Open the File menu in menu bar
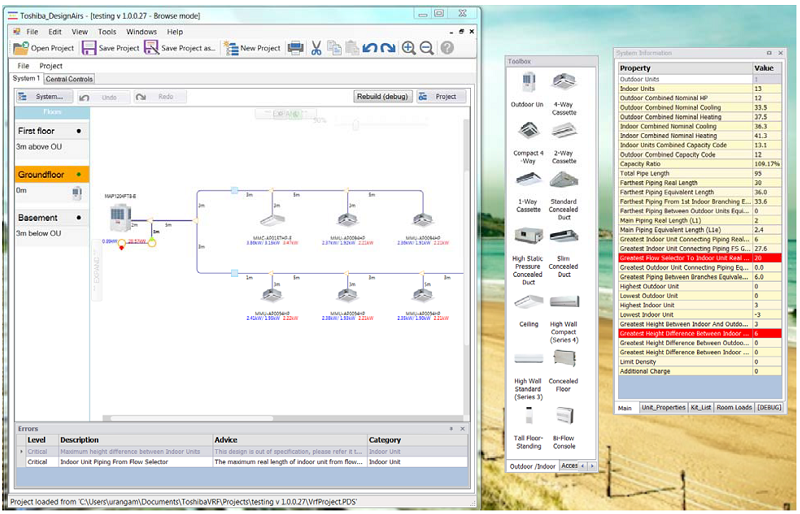The image size is (800, 514). (x=32, y=32)
